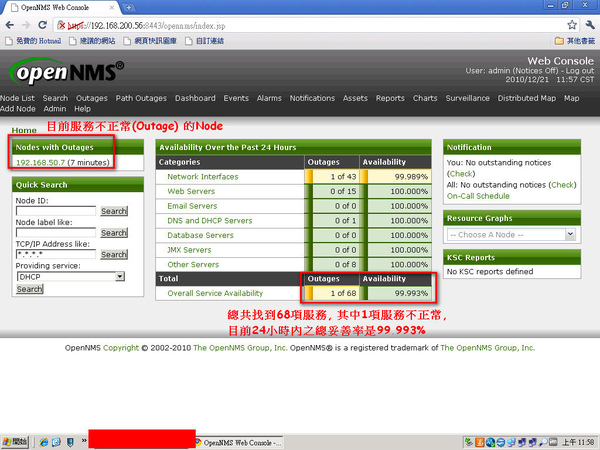Bookmark page with star icon
This screenshot has height=450, width=600.
(x=572, y=25)
